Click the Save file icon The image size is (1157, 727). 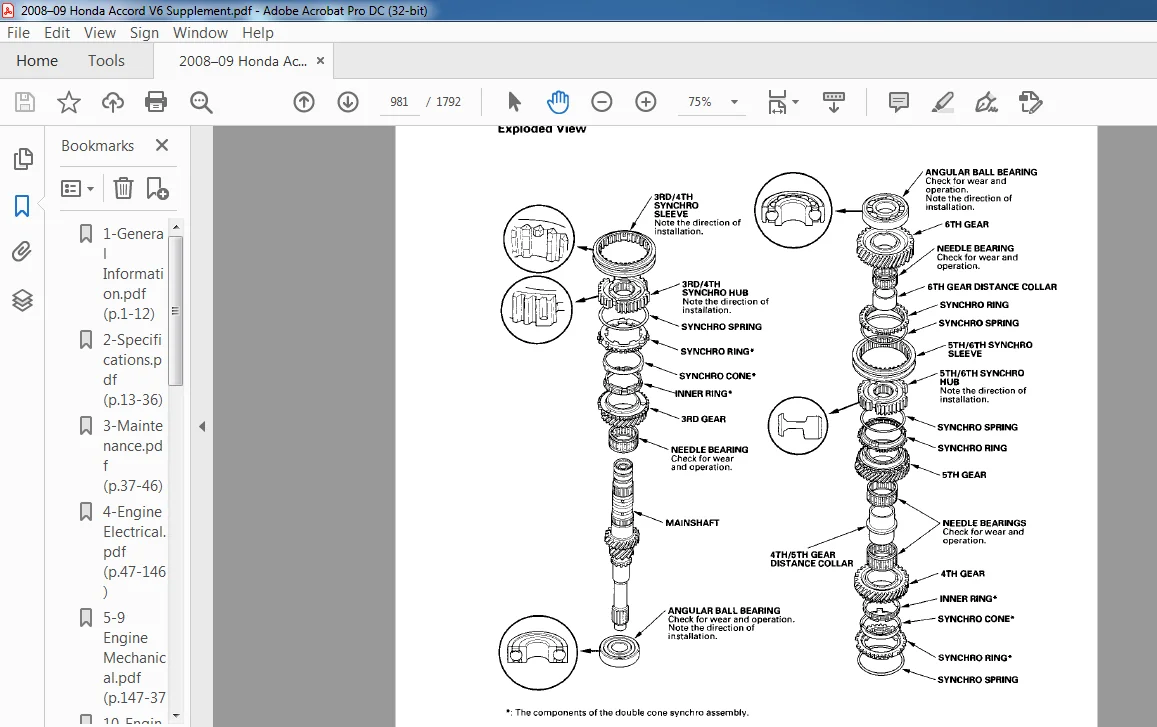(x=25, y=102)
